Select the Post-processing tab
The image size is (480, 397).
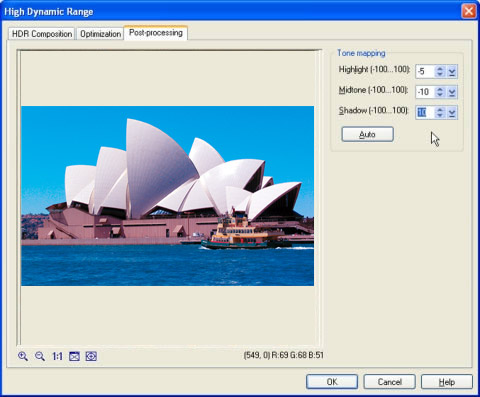(156, 33)
